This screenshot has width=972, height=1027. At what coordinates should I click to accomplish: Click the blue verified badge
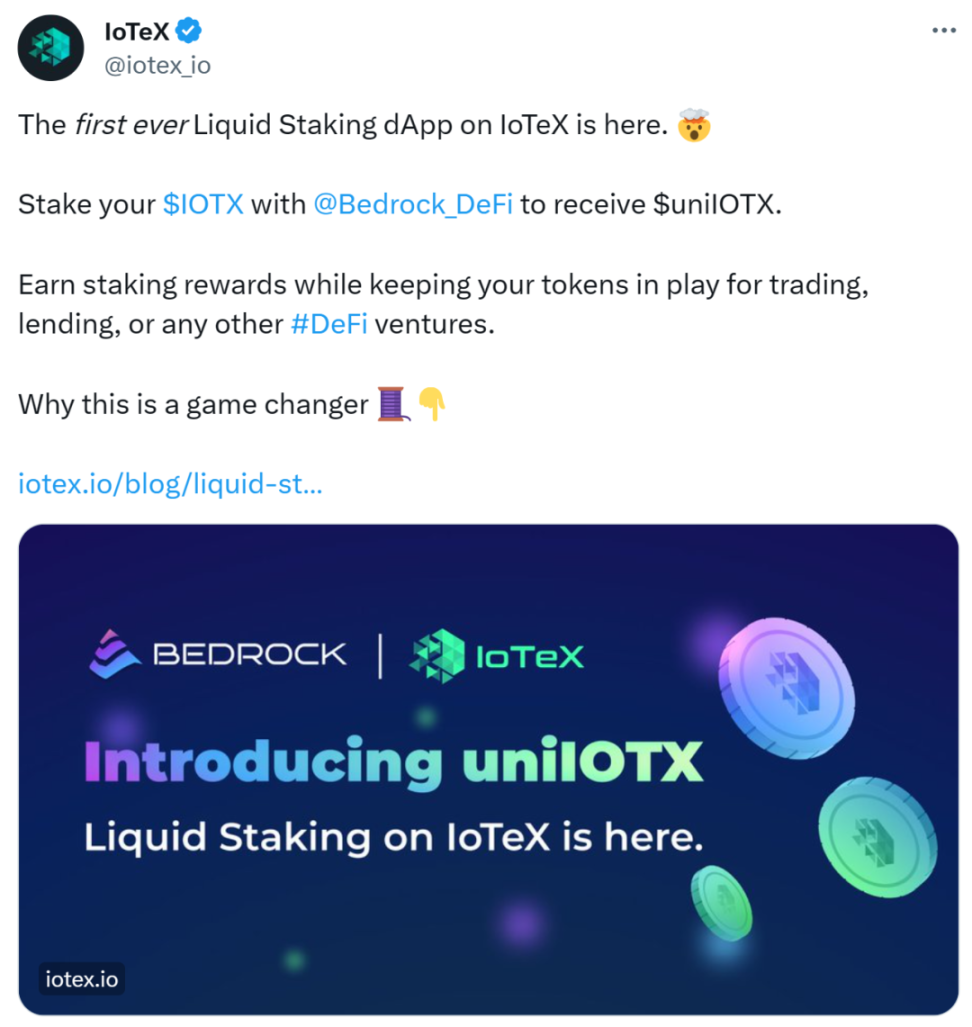[x=189, y=31]
